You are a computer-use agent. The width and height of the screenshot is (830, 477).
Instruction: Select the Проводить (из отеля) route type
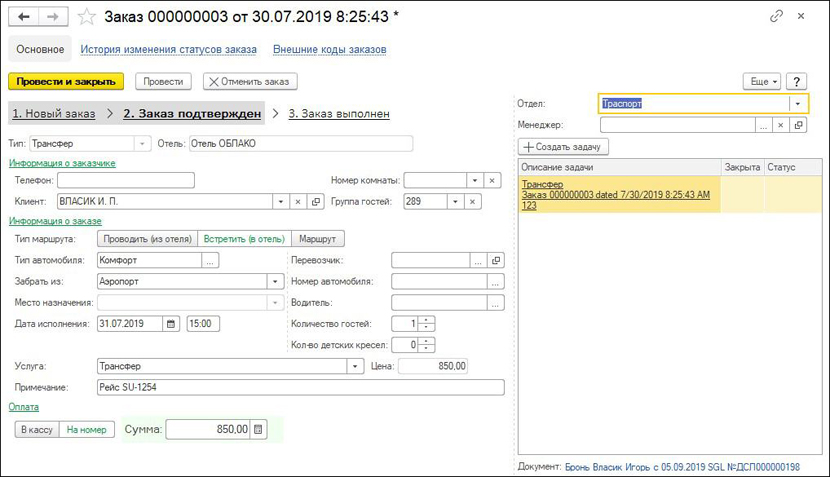coord(146,239)
